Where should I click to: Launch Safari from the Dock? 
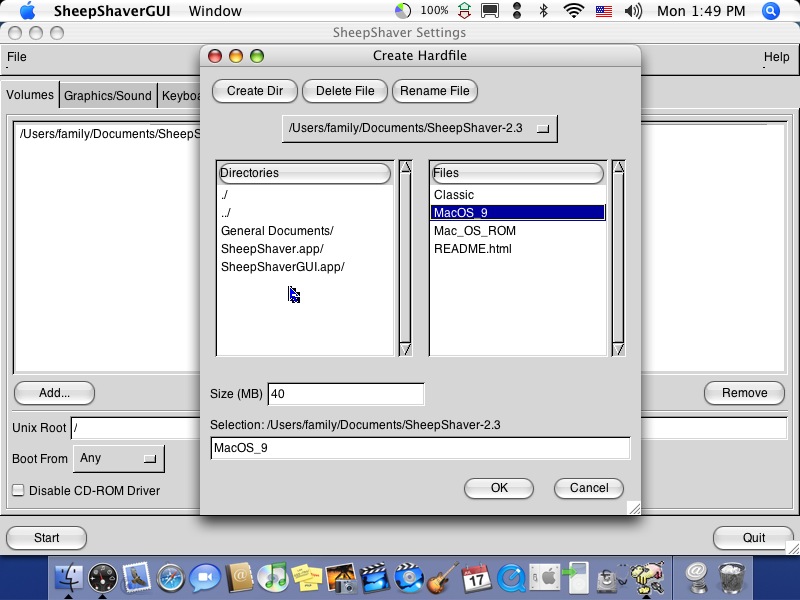(170, 578)
